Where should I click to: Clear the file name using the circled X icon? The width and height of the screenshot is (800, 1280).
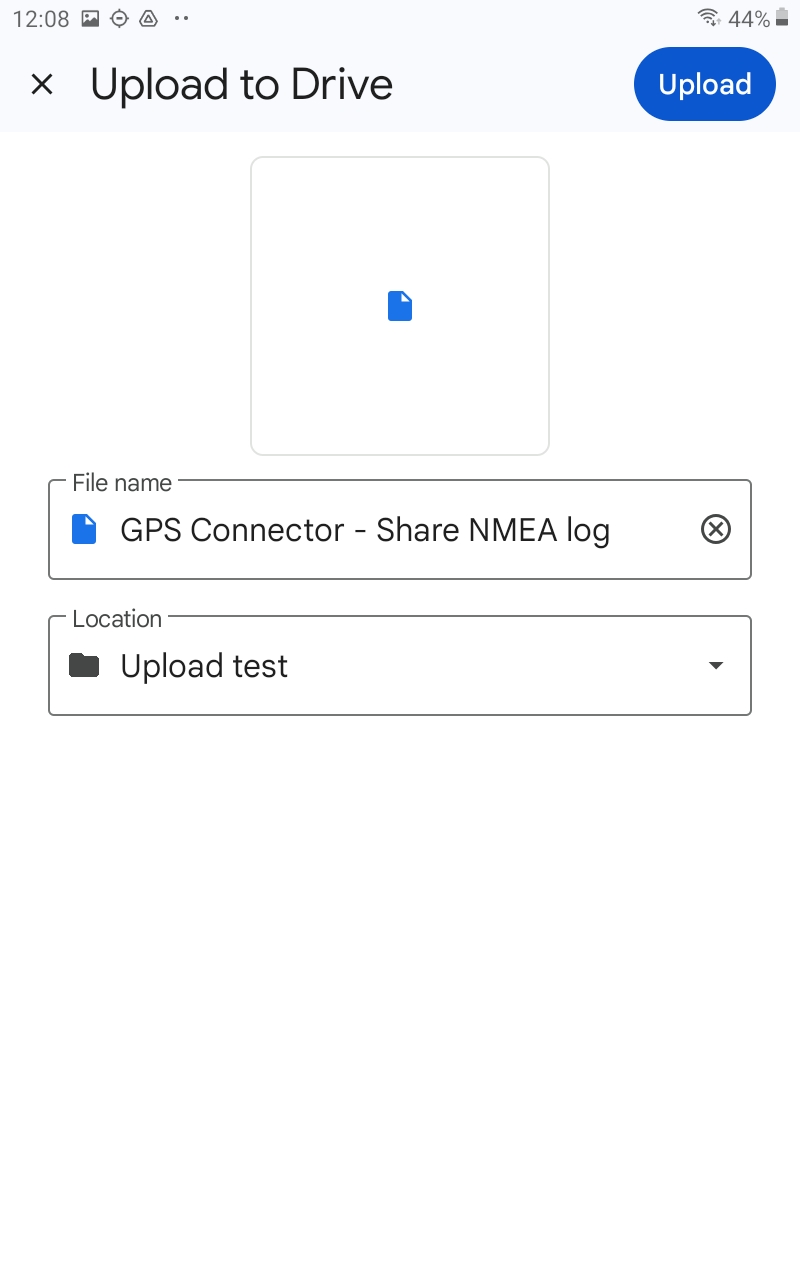click(716, 529)
